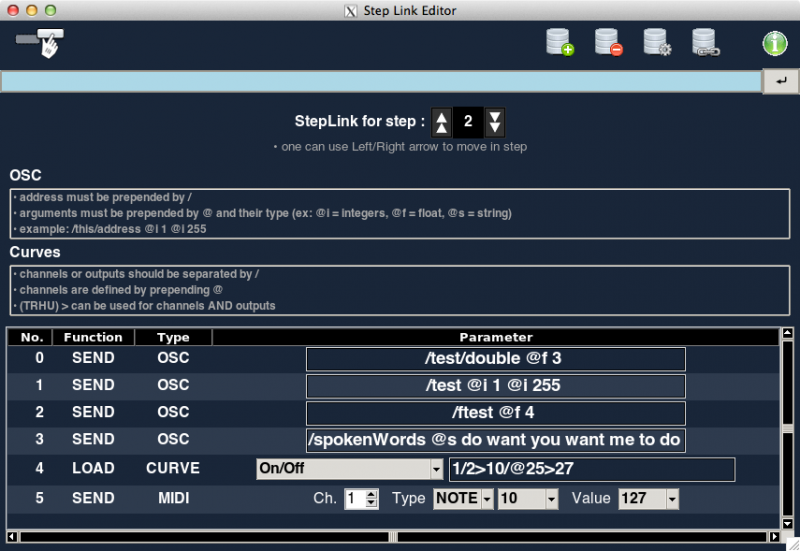Click the pointing hand slider icon
800x551 pixels.
[x=41, y=42]
